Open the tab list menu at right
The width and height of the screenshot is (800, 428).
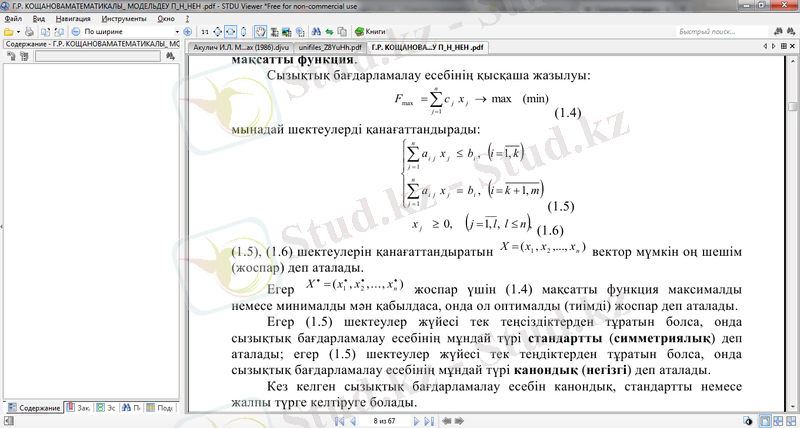[x=781, y=47]
